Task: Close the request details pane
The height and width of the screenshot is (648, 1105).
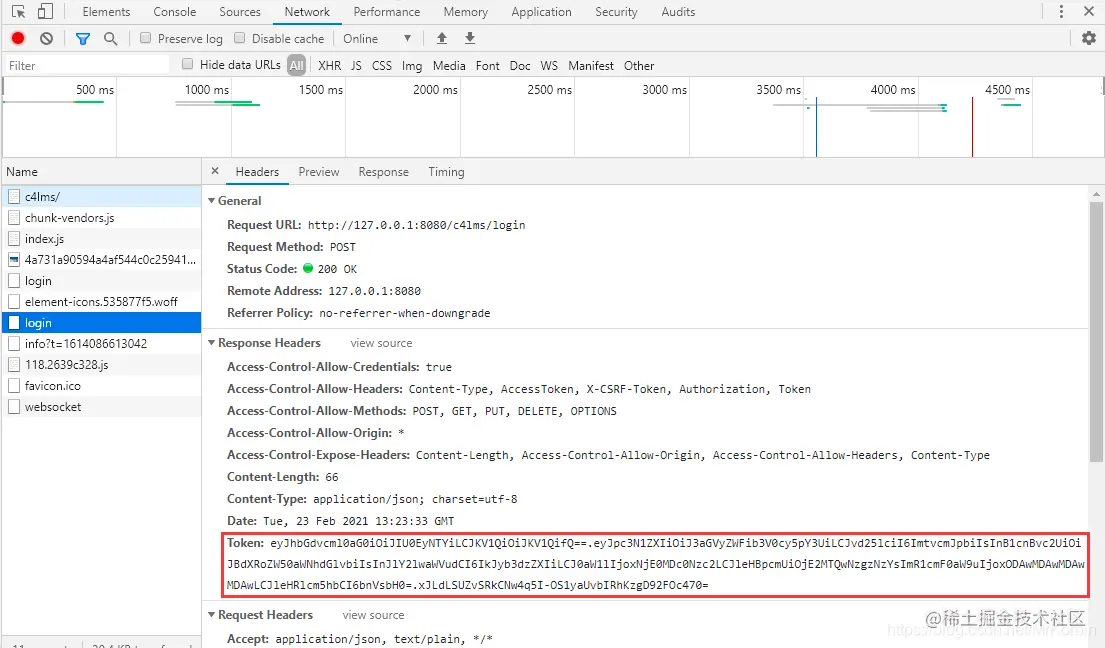Action: pos(215,170)
